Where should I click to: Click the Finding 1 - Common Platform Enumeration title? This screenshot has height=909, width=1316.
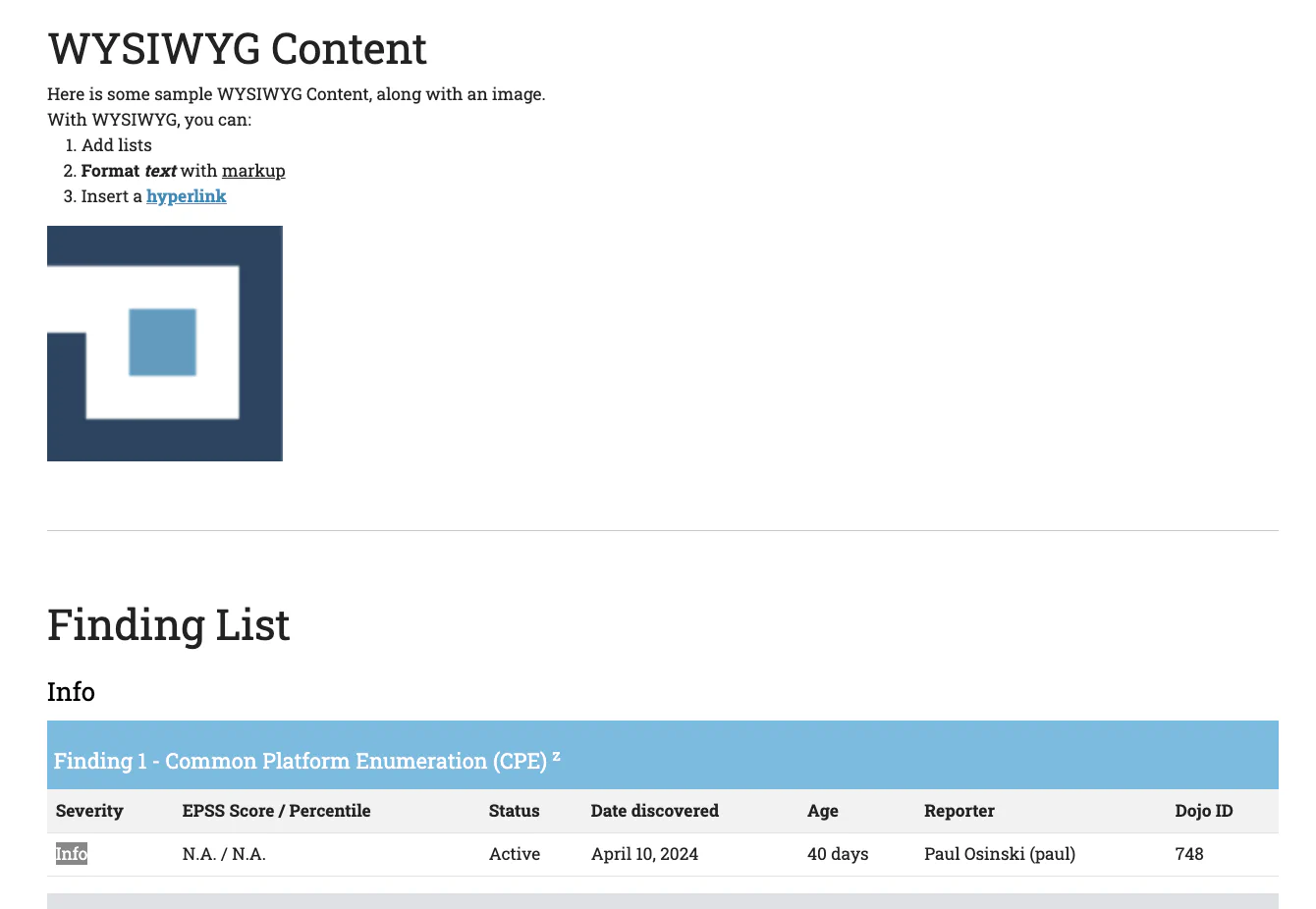point(300,762)
